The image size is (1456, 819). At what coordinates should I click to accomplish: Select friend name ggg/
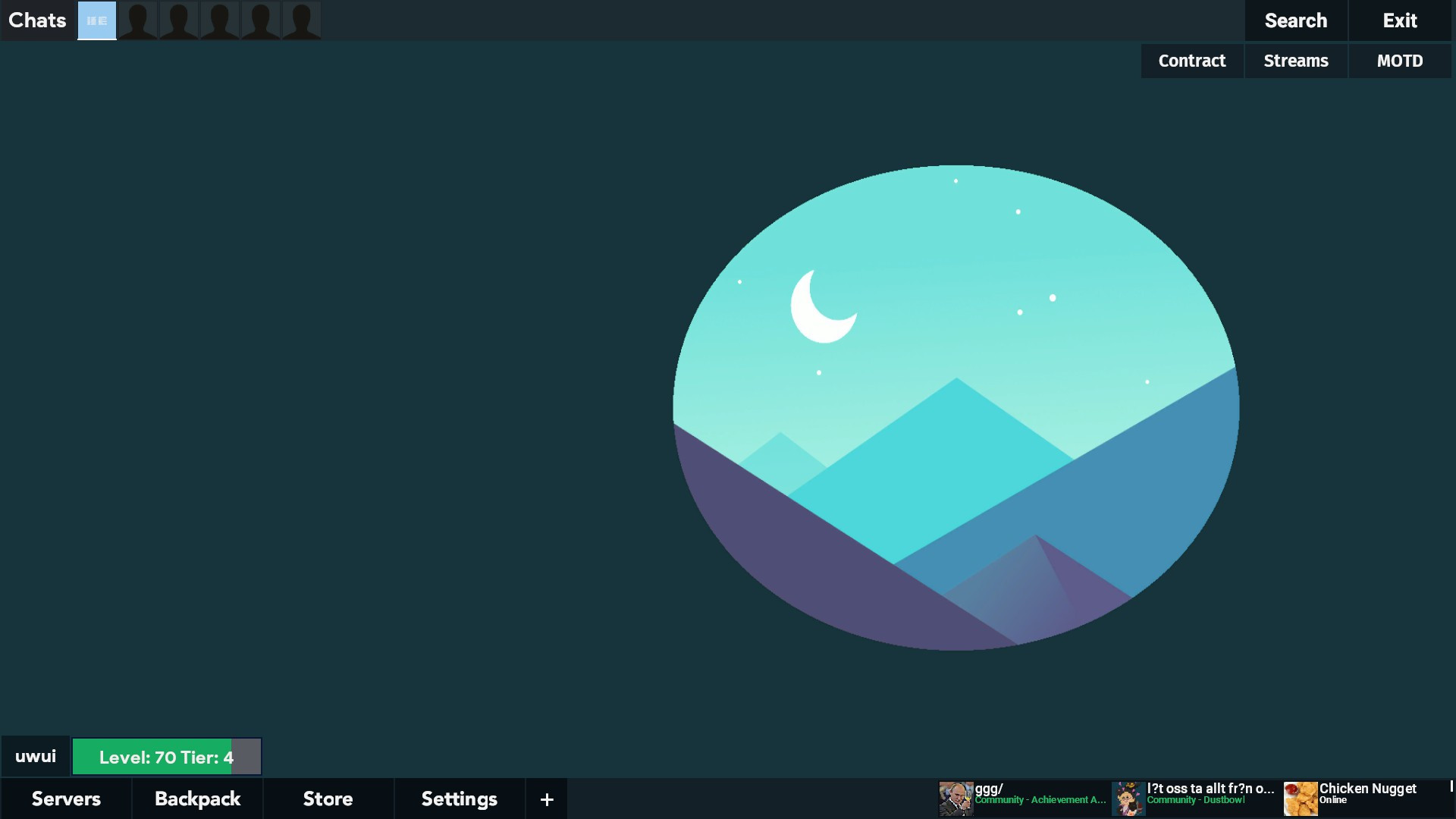(x=989, y=789)
